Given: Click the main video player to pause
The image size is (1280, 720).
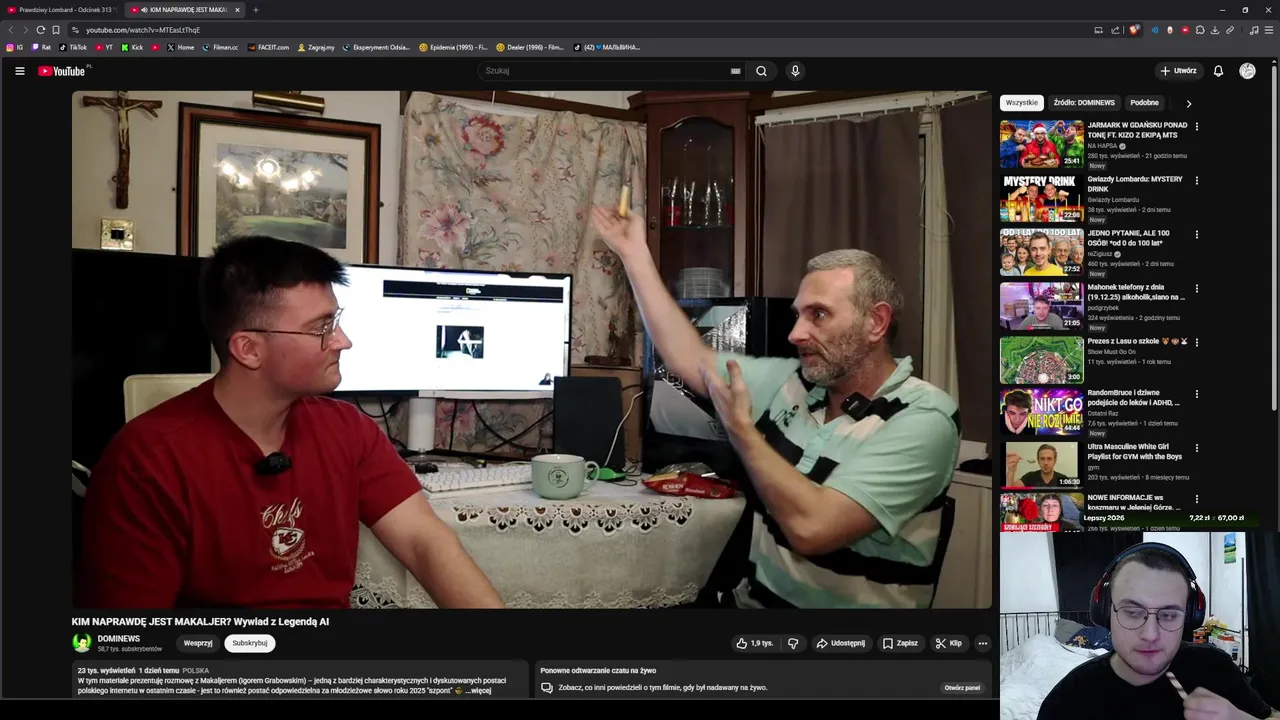Looking at the screenshot, I should [x=532, y=349].
